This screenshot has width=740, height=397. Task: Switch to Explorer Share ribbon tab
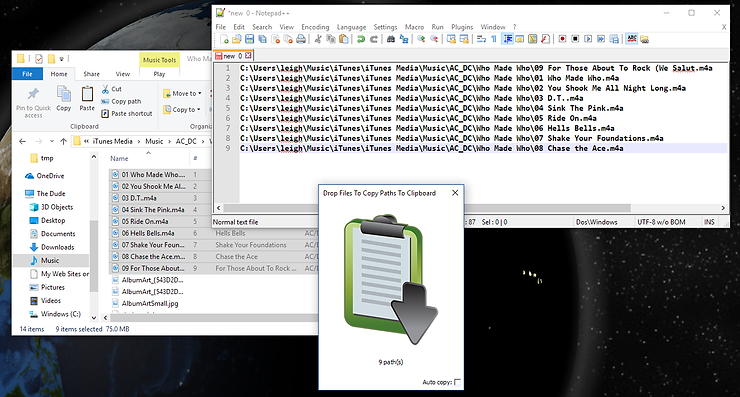[92, 74]
